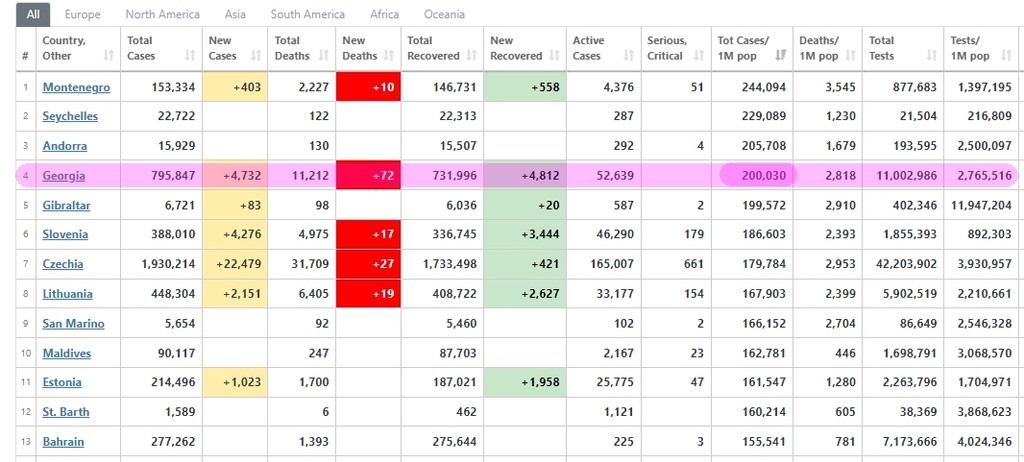
Task: Click the Georgia country link
Action: tap(63, 176)
